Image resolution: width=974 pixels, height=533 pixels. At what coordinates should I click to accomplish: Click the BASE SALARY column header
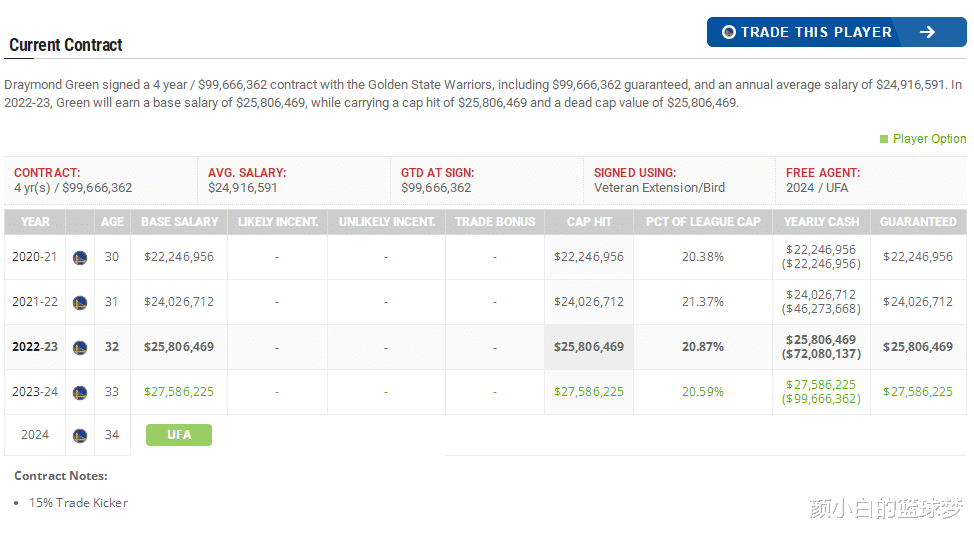[180, 222]
